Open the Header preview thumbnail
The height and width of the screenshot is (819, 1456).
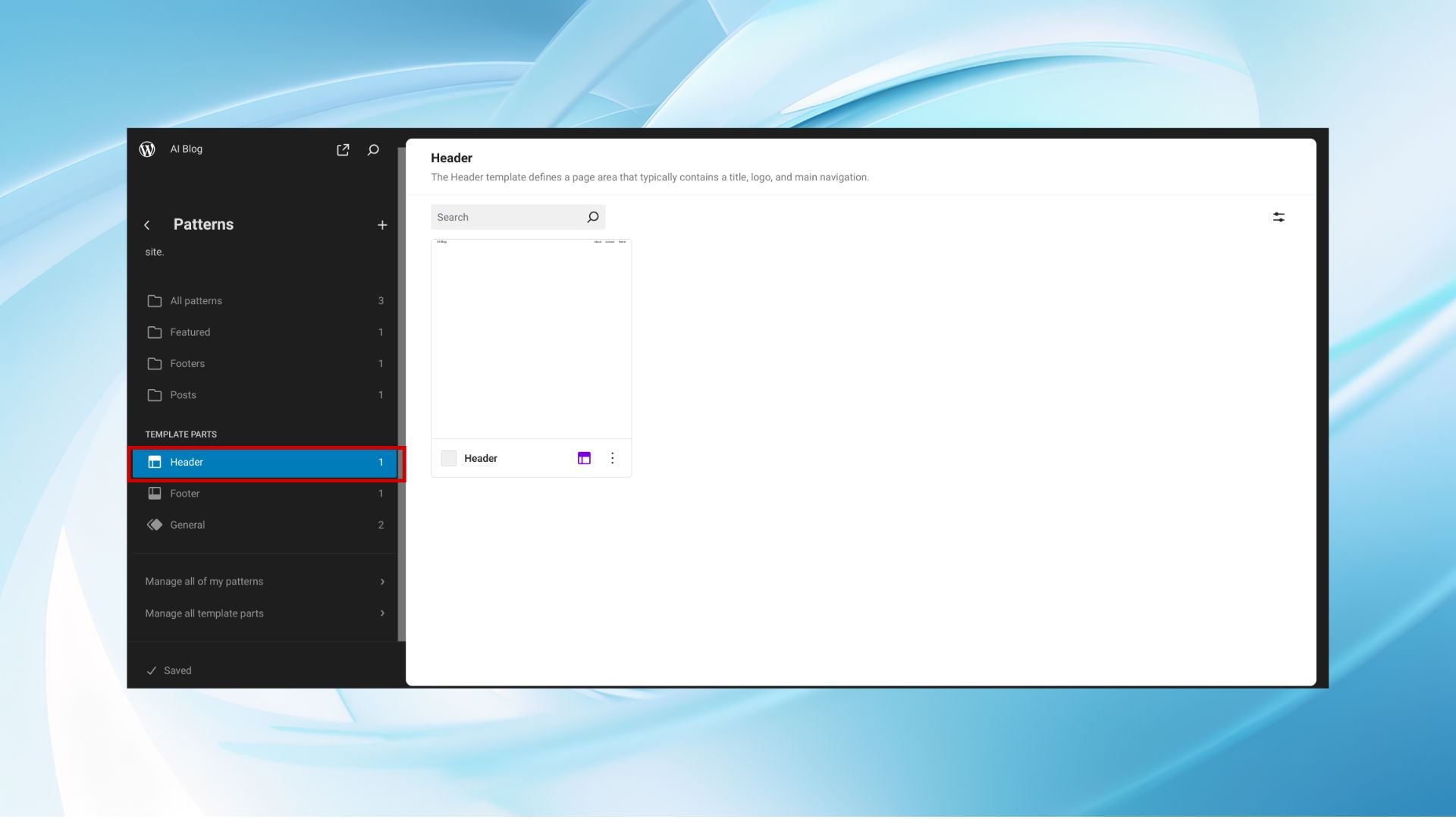coord(531,339)
